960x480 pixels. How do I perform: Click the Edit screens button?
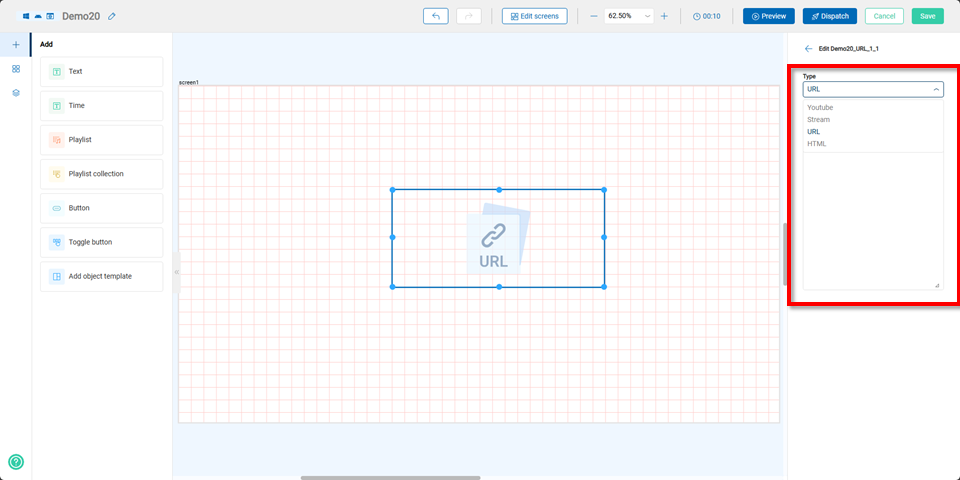click(535, 16)
